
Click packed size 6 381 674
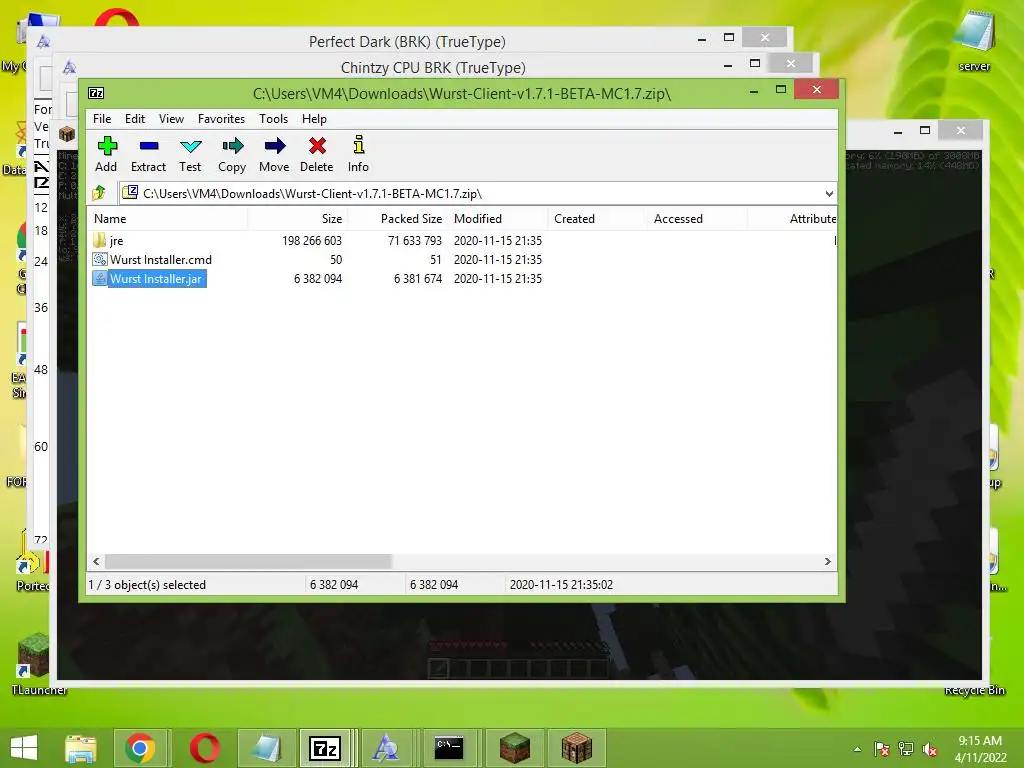click(418, 278)
